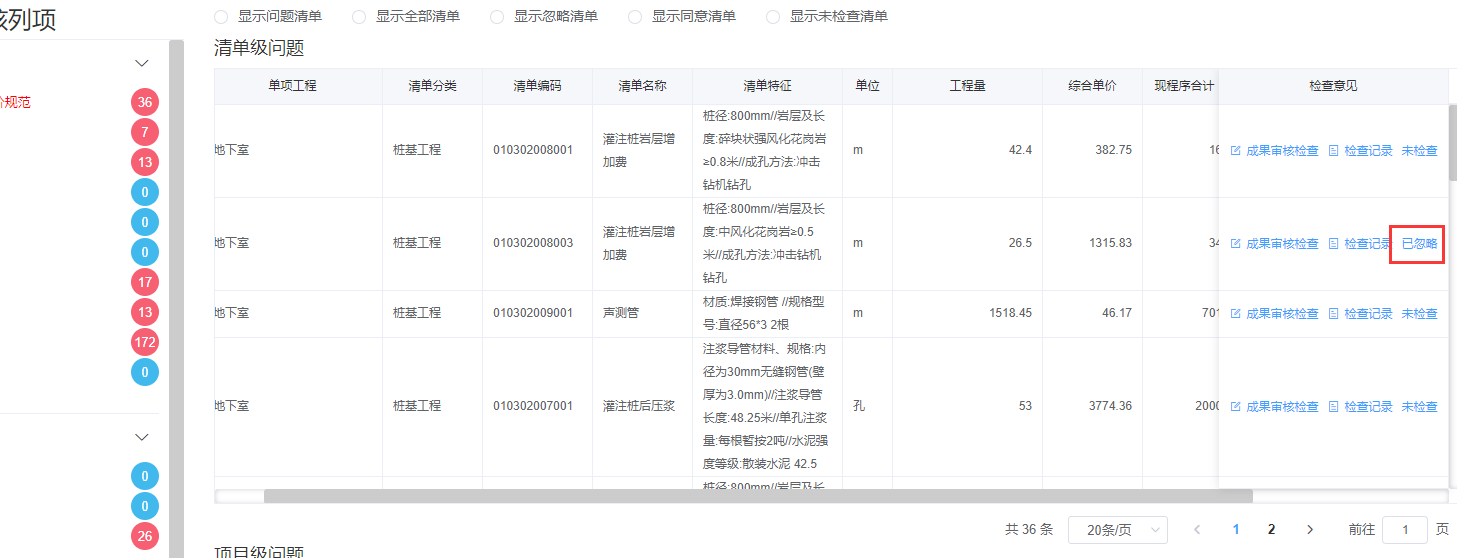The image size is (1457, 558).
Task: Go to page 2
Action: 1272,530
